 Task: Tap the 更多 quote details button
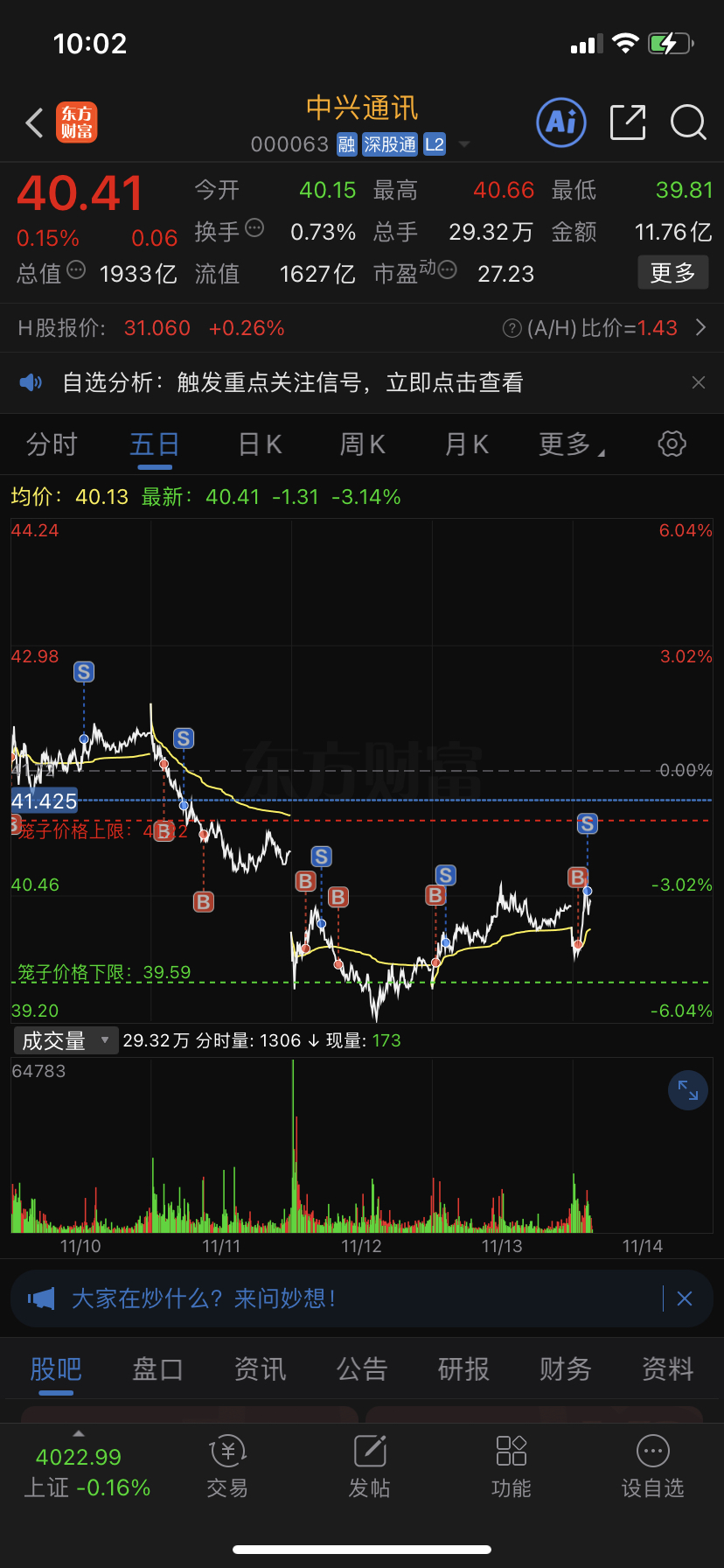672,273
